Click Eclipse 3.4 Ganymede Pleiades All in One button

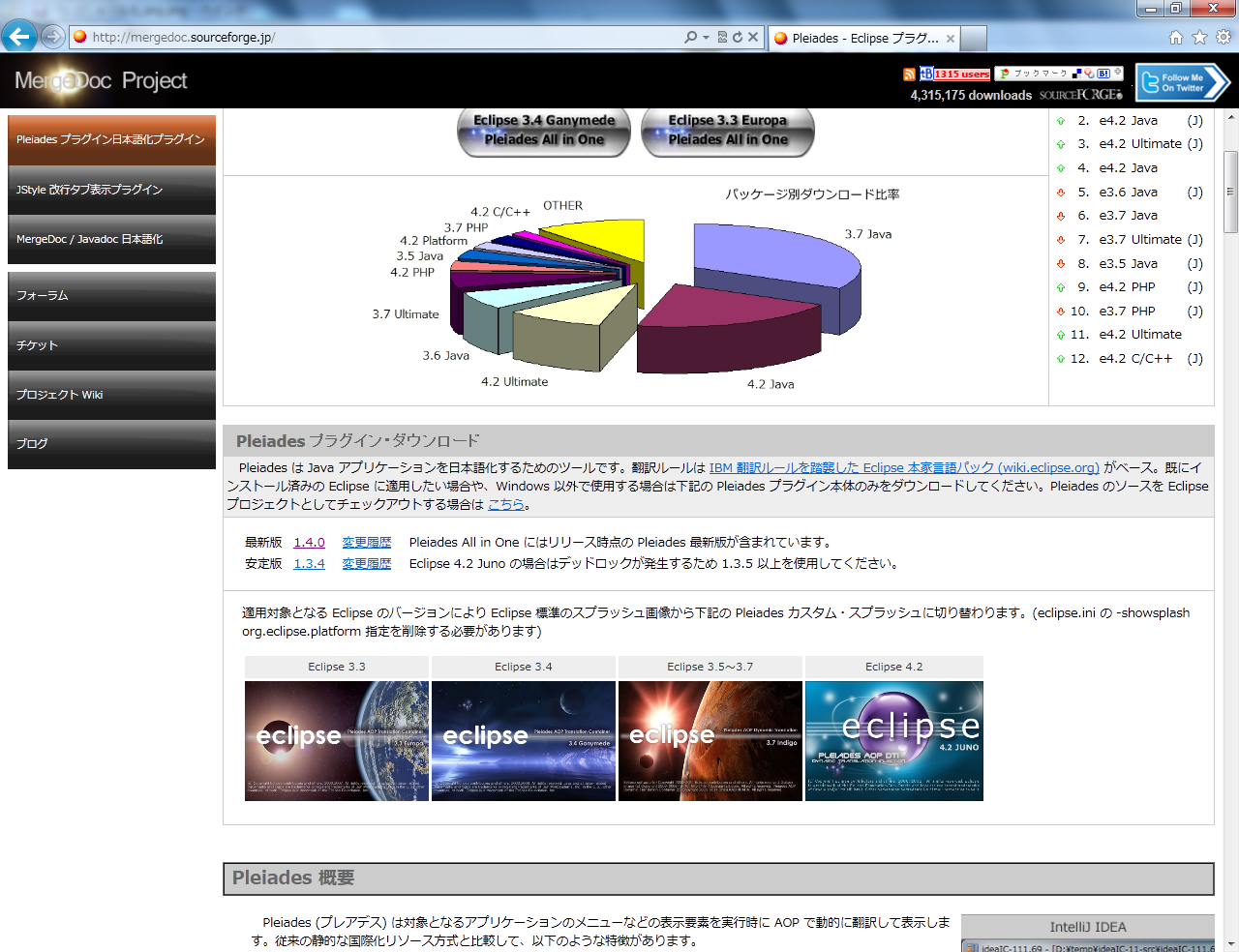pyautogui.click(x=544, y=131)
